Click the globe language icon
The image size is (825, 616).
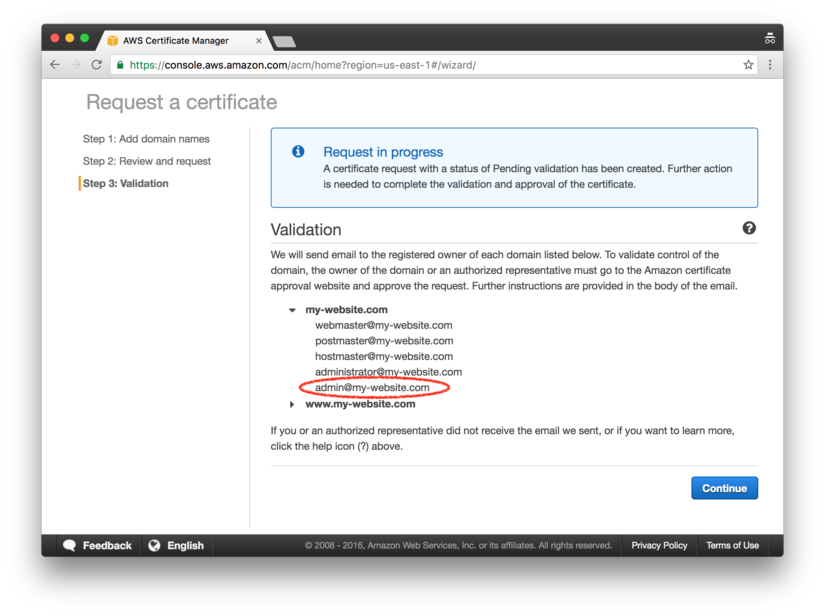154,546
